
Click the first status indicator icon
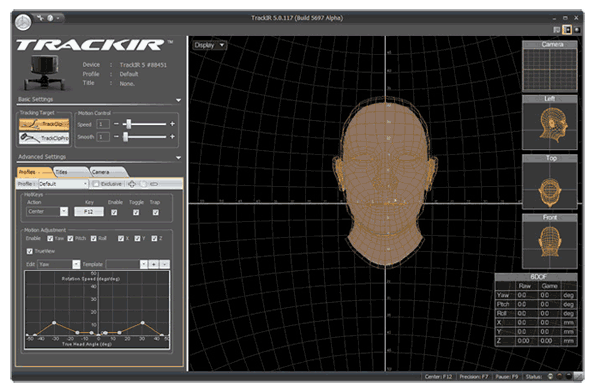pos(550,377)
